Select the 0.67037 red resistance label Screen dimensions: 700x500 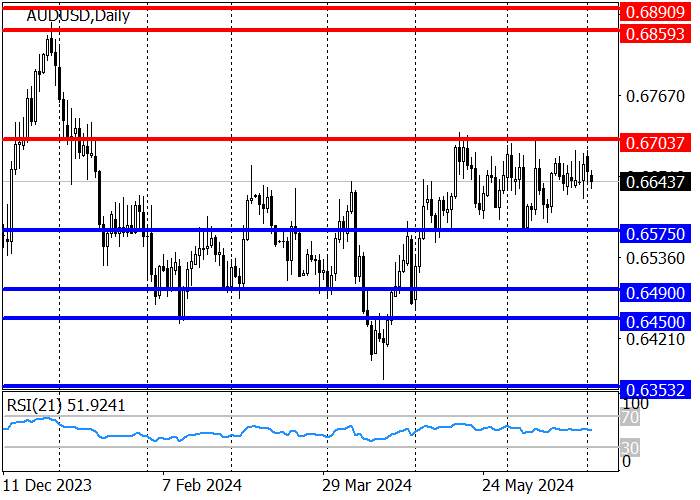tap(655, 143)
